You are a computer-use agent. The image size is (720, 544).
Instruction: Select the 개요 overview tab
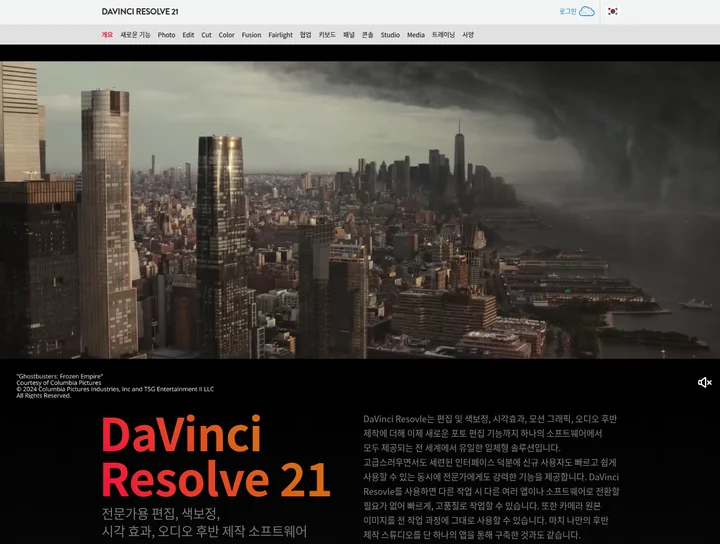pos(107,35)
